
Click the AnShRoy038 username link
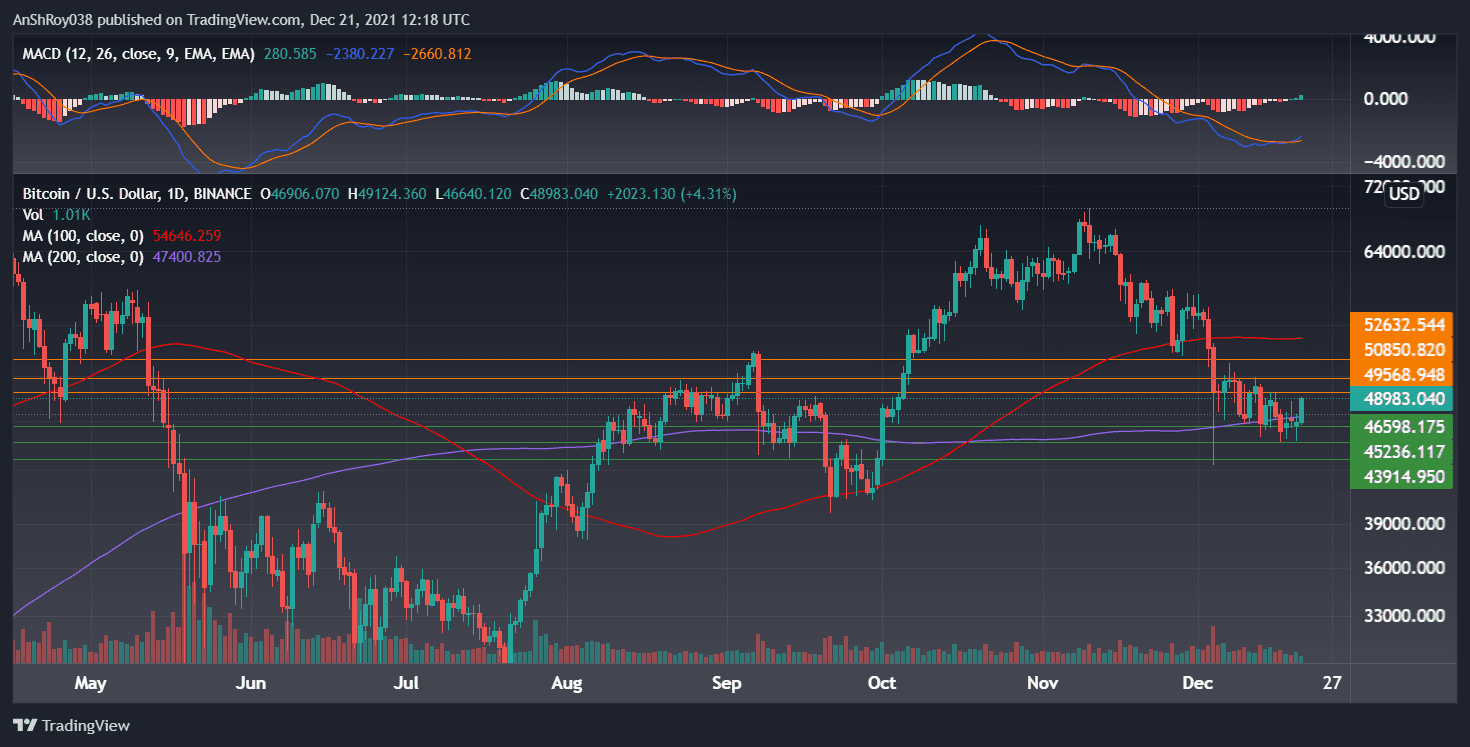53,19
